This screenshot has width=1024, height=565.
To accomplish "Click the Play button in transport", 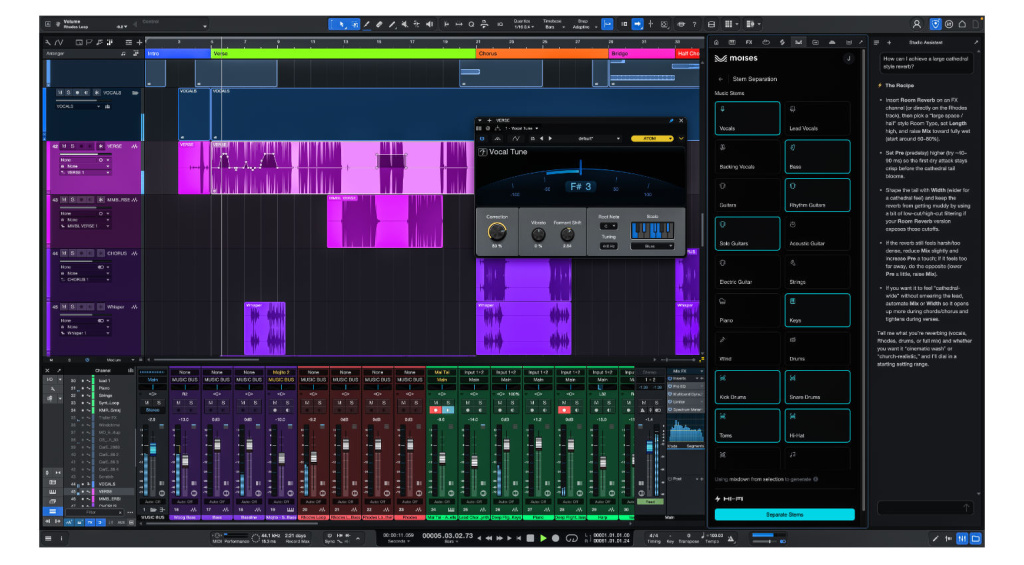I will (543, 538).
